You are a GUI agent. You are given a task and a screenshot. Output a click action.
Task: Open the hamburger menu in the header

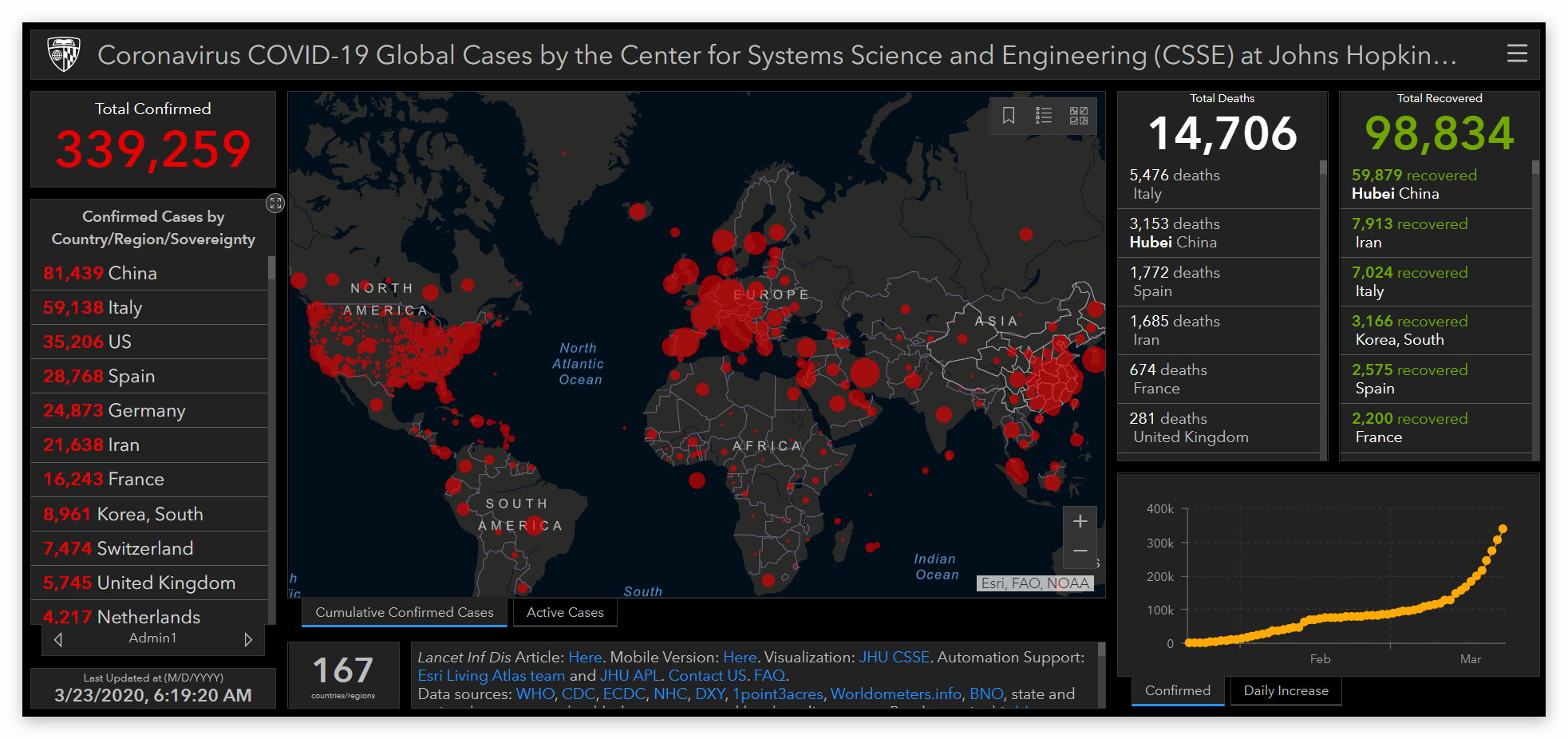click(1516, 53)
